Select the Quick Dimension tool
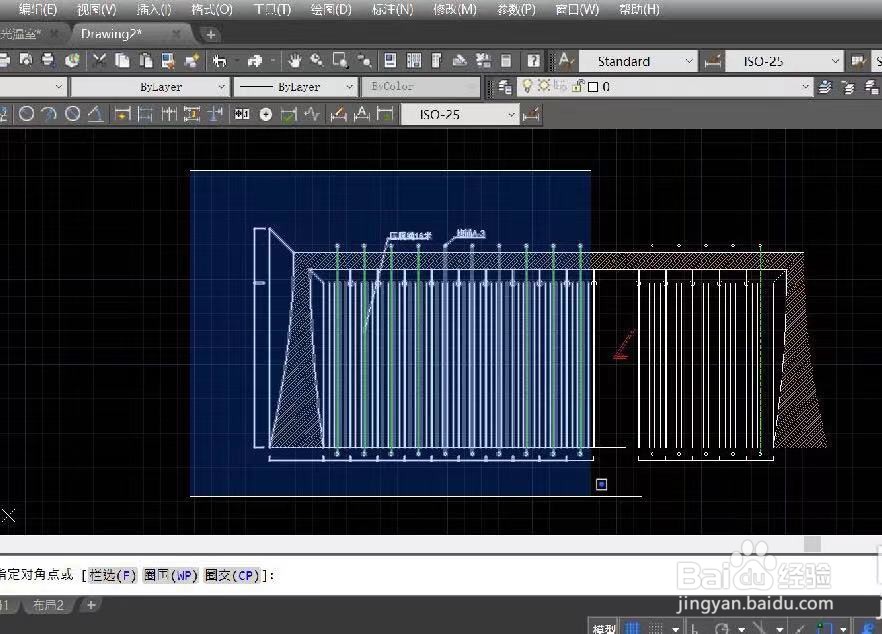The height and width of the screenshot is (634, 882). pyautogui.click(x=122, y=114)
